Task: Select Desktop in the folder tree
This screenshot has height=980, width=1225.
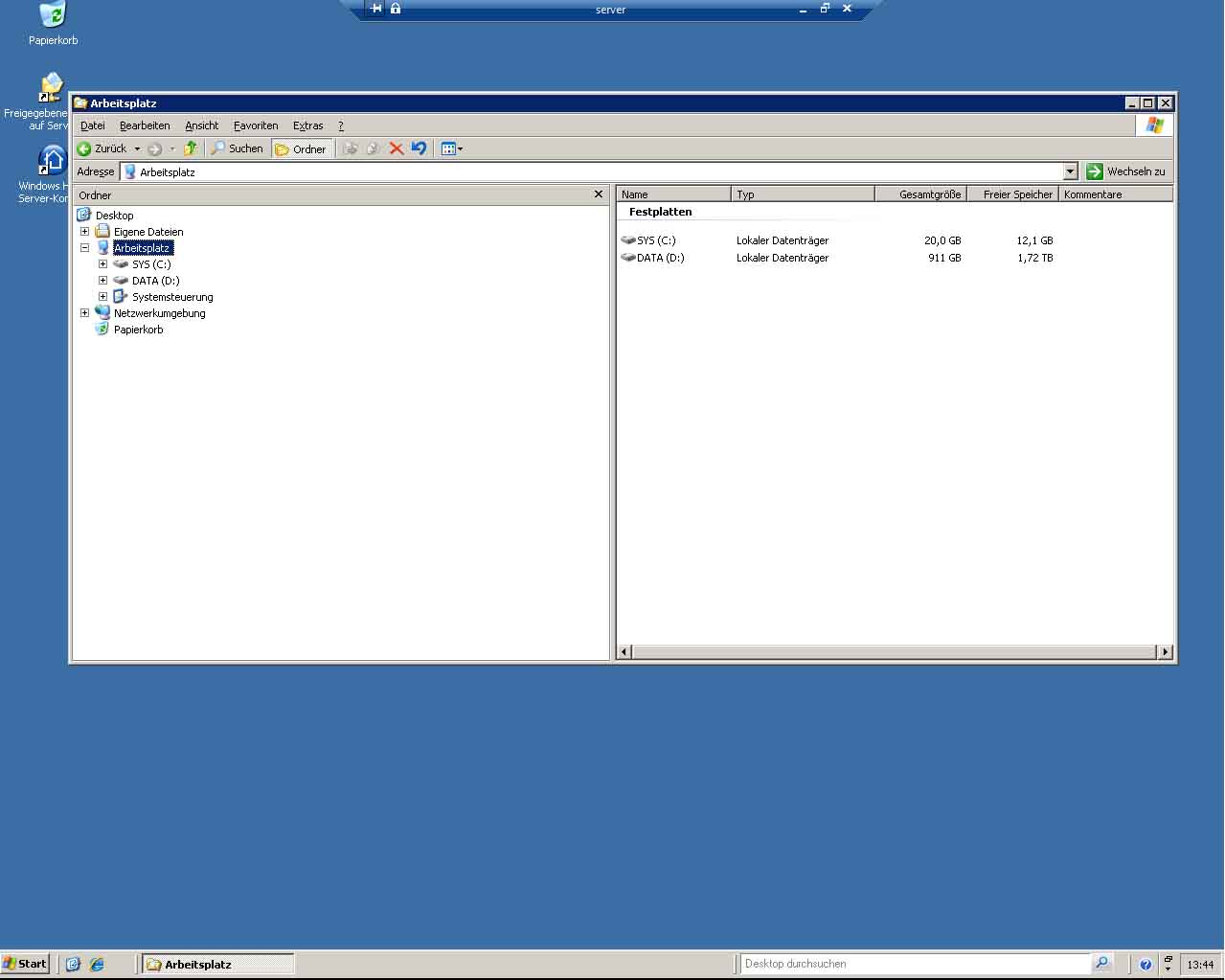Action: [x=114, y=216]
